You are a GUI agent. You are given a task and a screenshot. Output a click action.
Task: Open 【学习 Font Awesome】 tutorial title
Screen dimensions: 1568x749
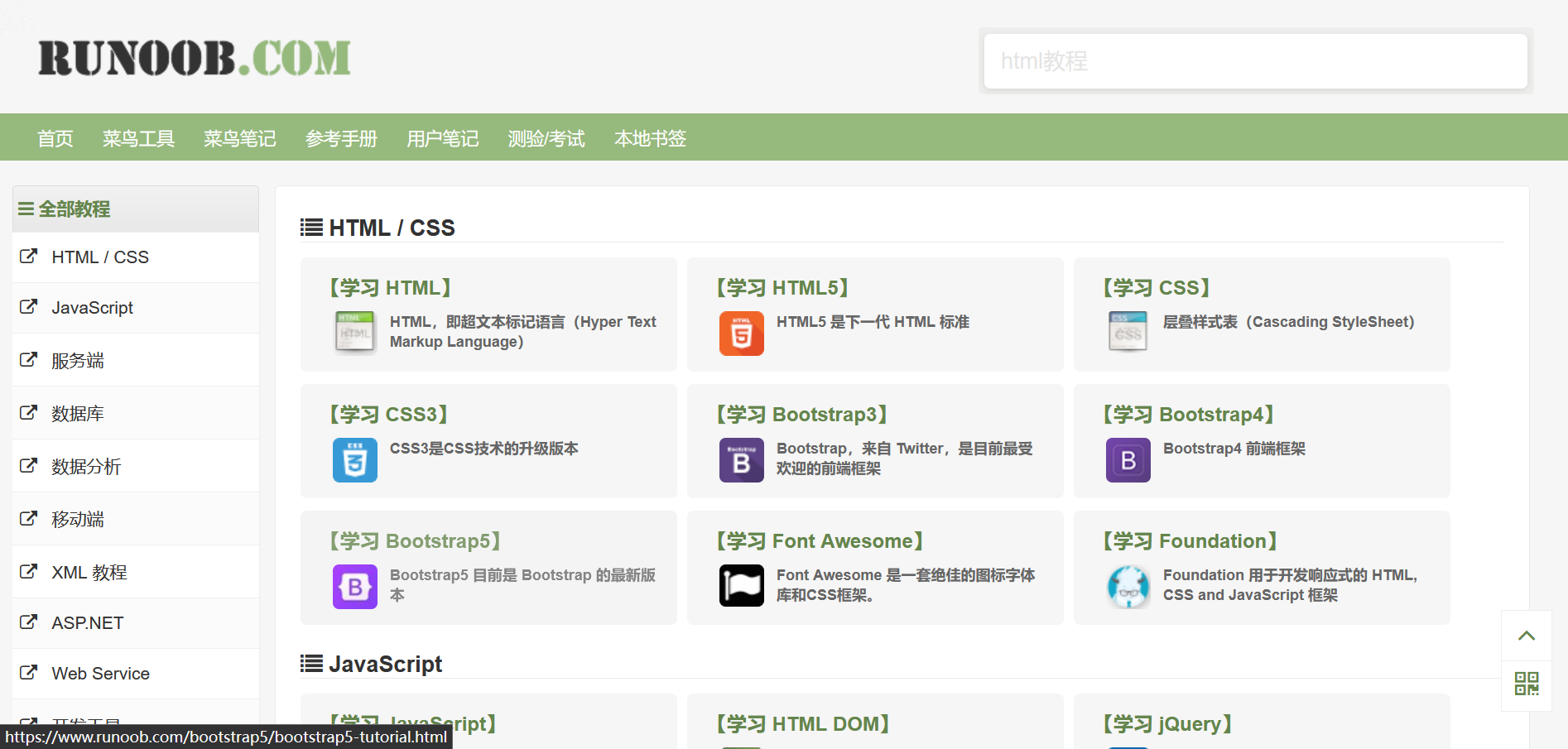tap(820, 541)
